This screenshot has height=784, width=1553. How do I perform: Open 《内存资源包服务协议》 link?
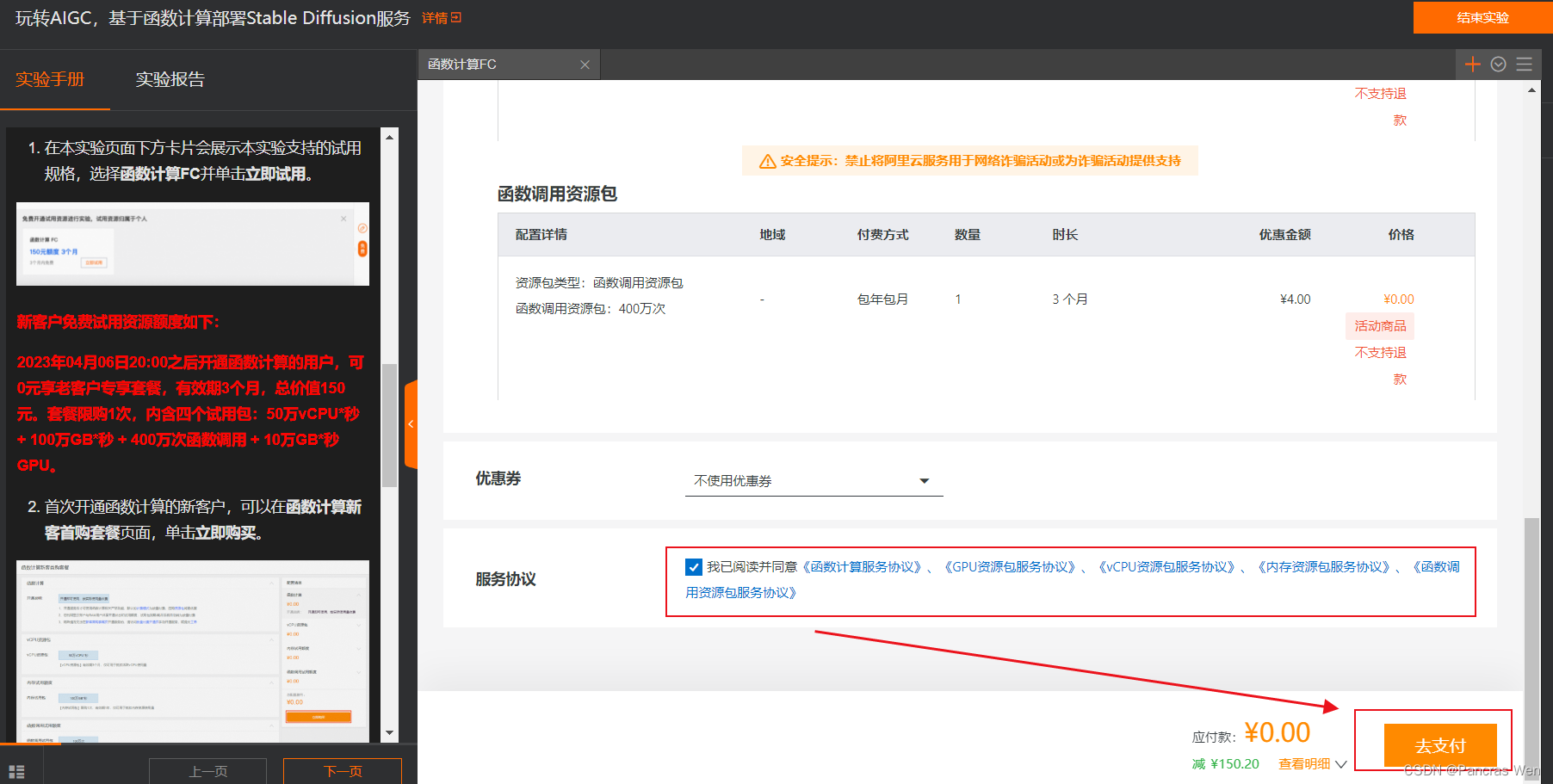pos(1324,567)
